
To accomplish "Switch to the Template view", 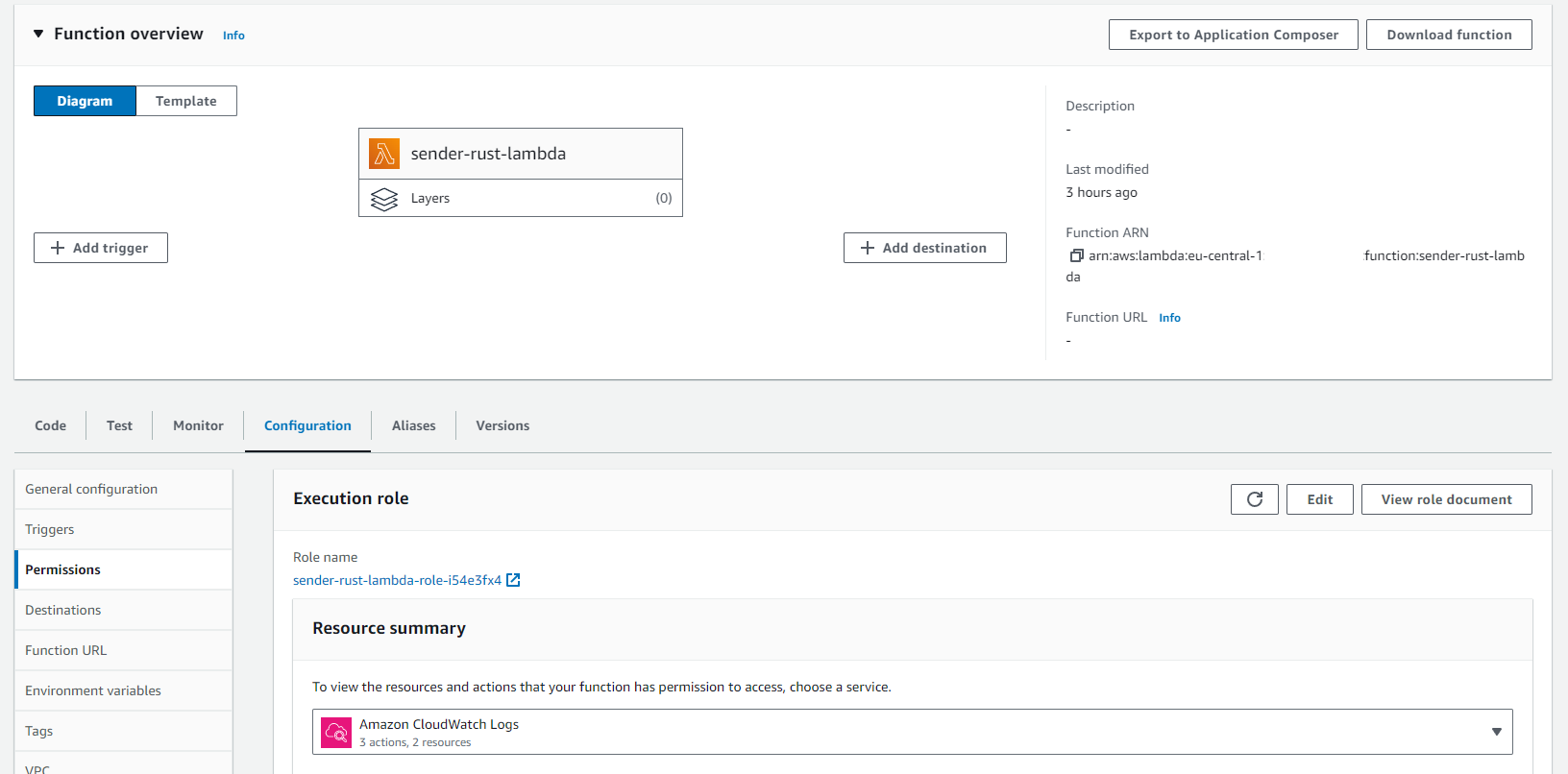I will pyautogui.click(x=186, y=101).
